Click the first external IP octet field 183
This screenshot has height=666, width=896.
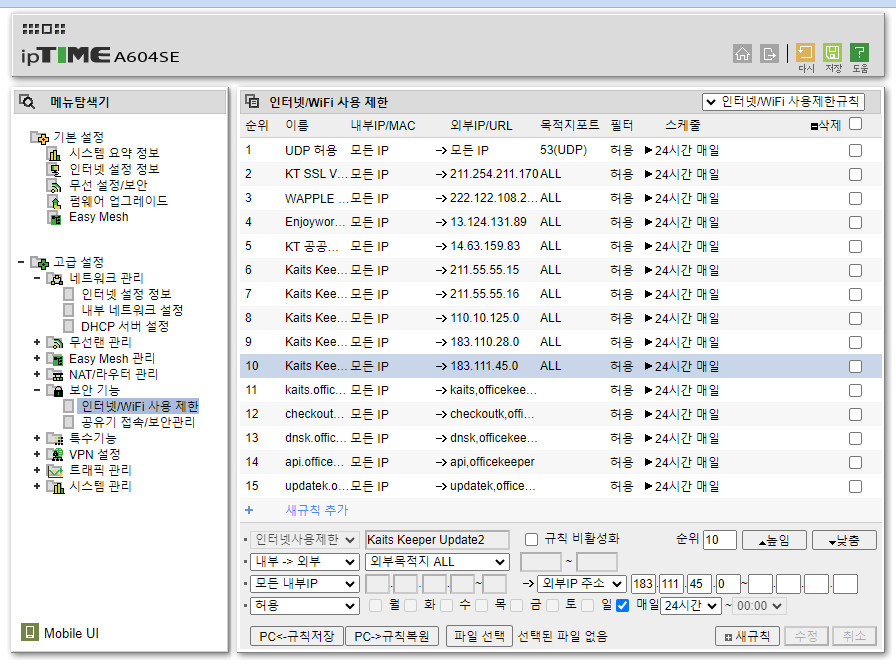coord(643,584)
